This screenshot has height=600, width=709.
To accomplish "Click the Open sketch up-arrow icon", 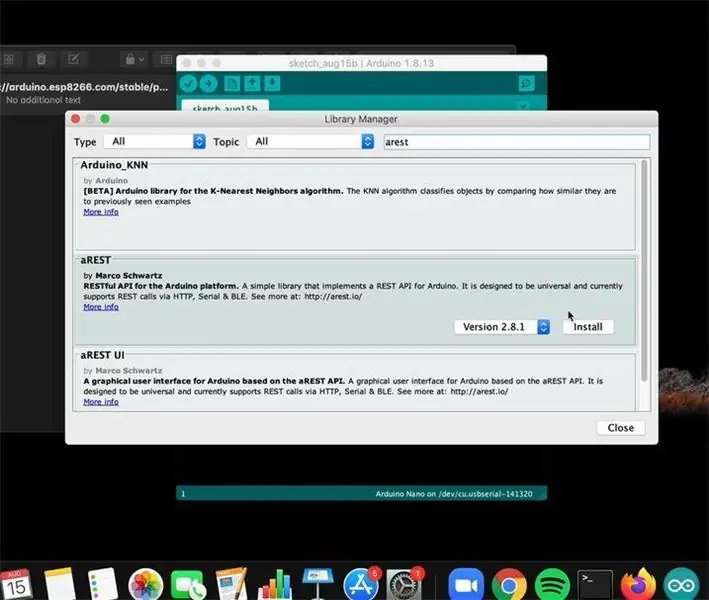I will [252, 84].
